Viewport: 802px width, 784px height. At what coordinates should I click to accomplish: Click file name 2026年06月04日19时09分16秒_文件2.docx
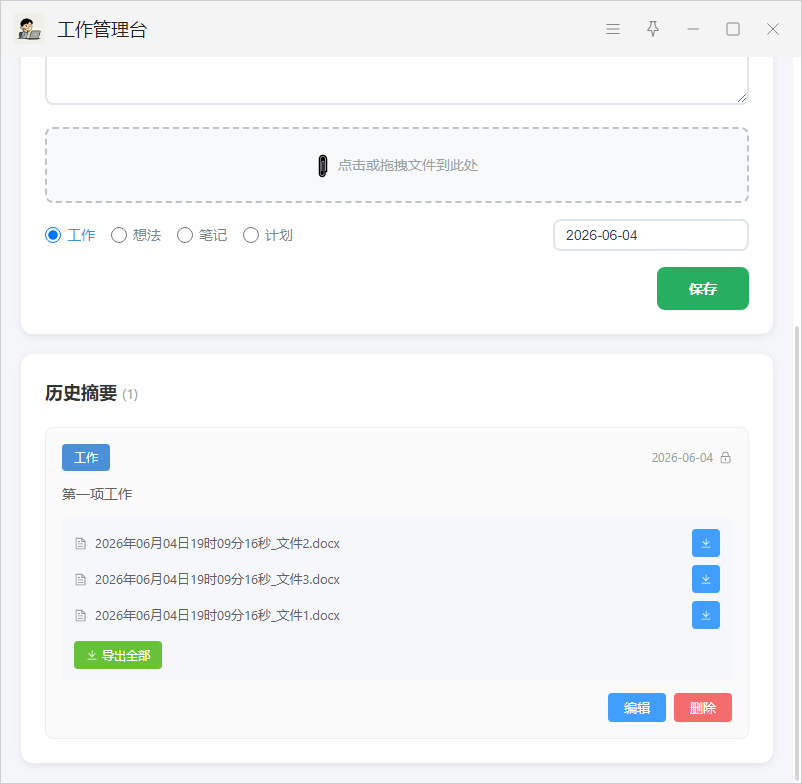point(217,543)
